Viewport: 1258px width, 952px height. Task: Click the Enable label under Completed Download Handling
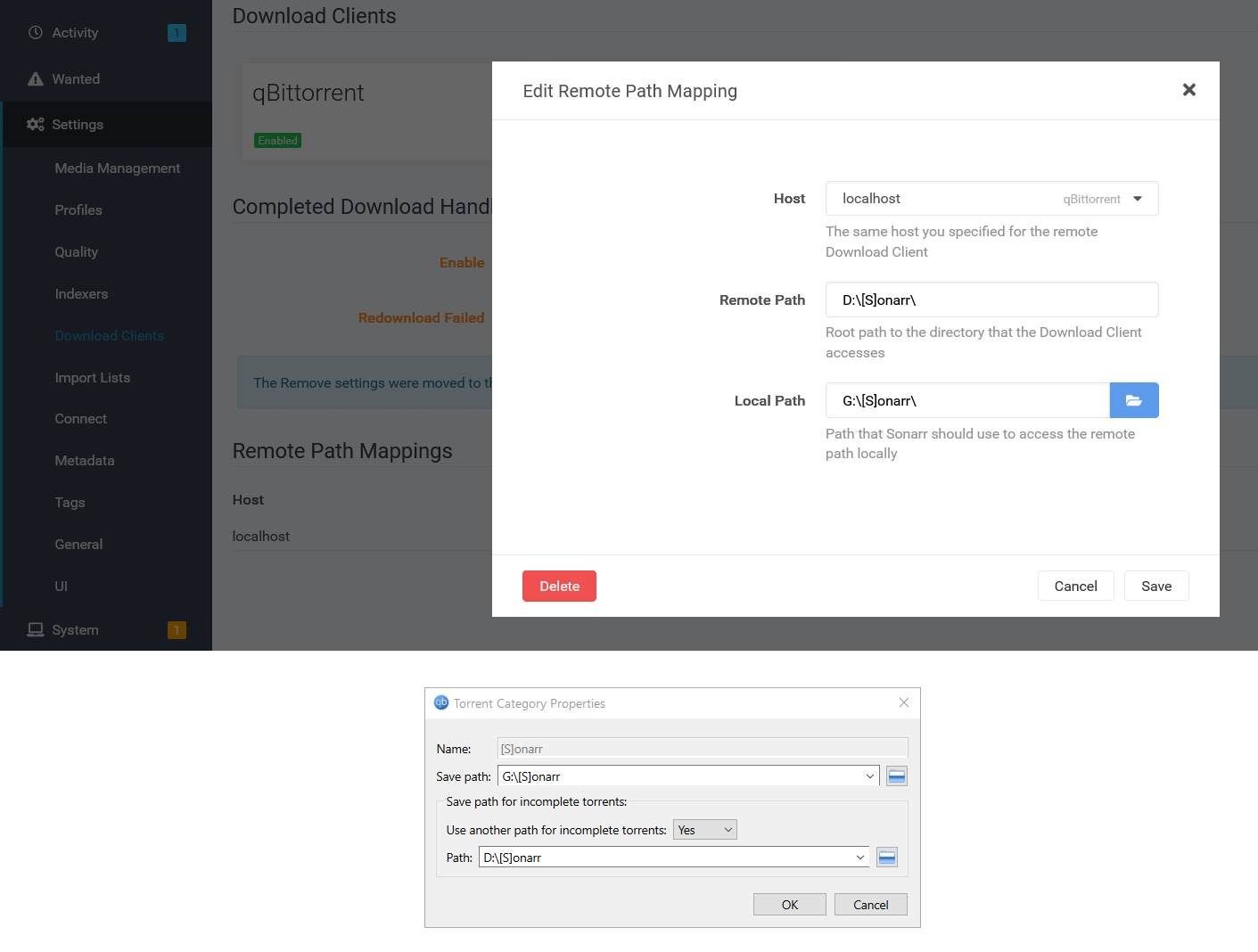(462, 263)
